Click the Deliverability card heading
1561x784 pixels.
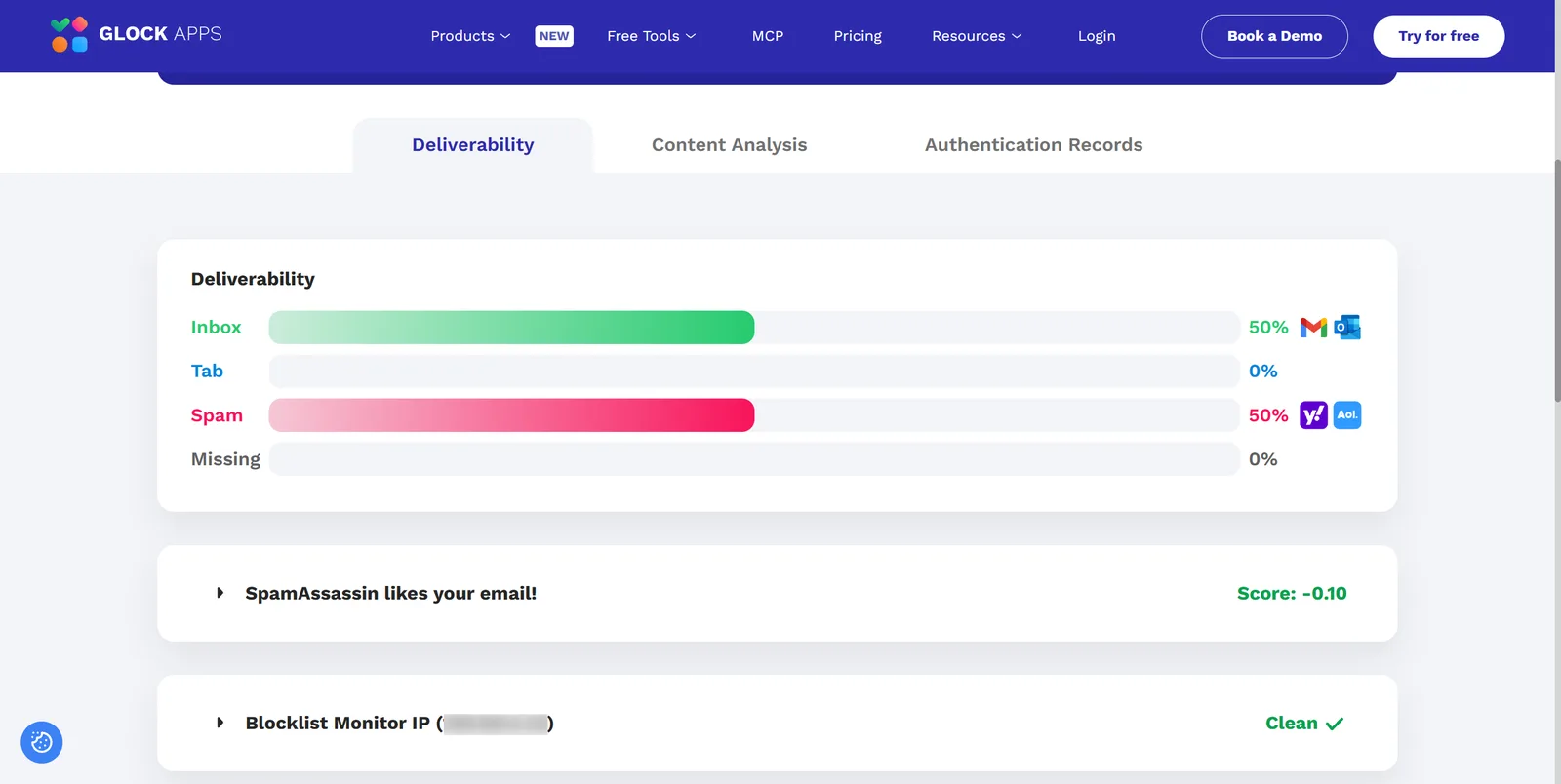(253, 279)
